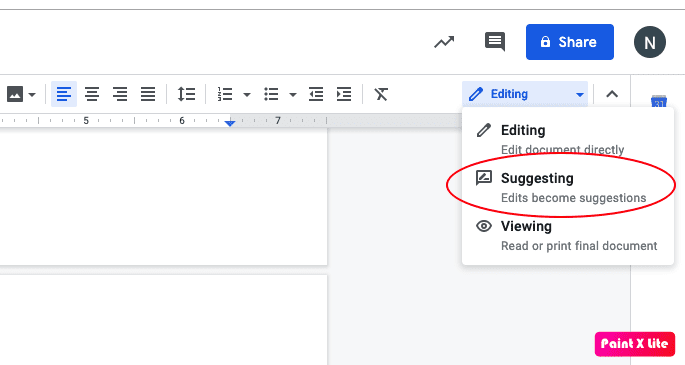Screen dimensions: 685x365
Task: Choose Viewing mode from the menu
Action: (x=568, y=235)
